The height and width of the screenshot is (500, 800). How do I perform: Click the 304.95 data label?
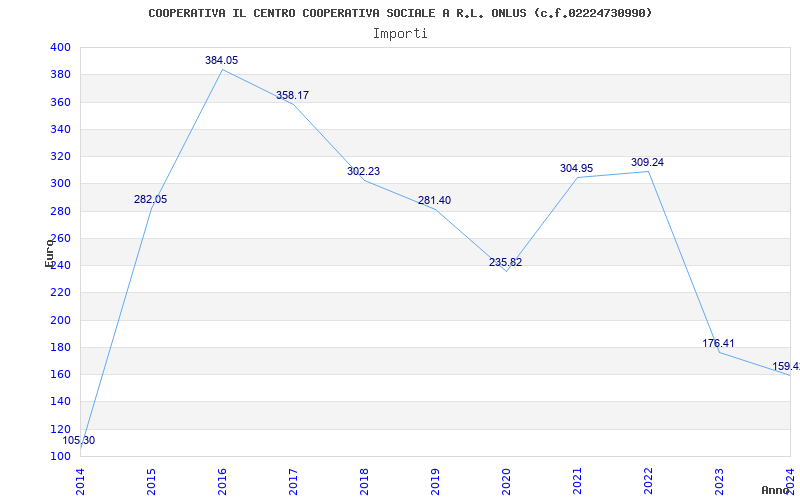point(577,168)
